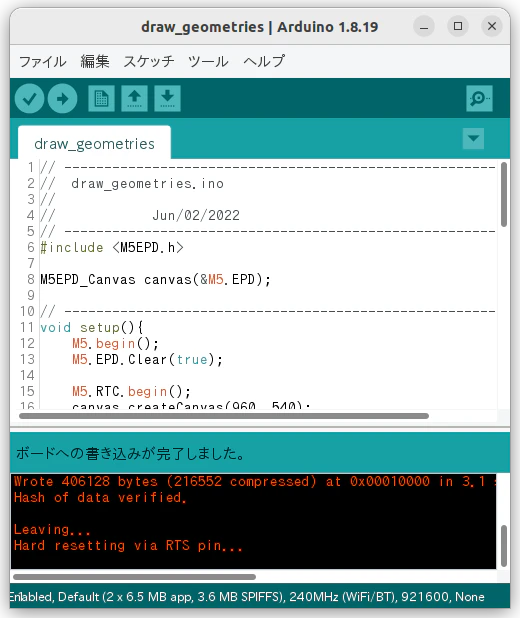The height and width of the screenshot is (618, 520).
Task: Click the M5.RTC.begin(); line
Action: [x=131, y=391]
